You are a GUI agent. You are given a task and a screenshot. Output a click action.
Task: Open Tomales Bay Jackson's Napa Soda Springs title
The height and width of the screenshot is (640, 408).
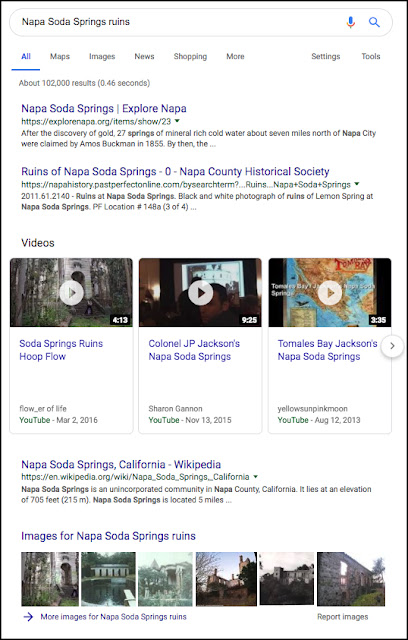328,350
